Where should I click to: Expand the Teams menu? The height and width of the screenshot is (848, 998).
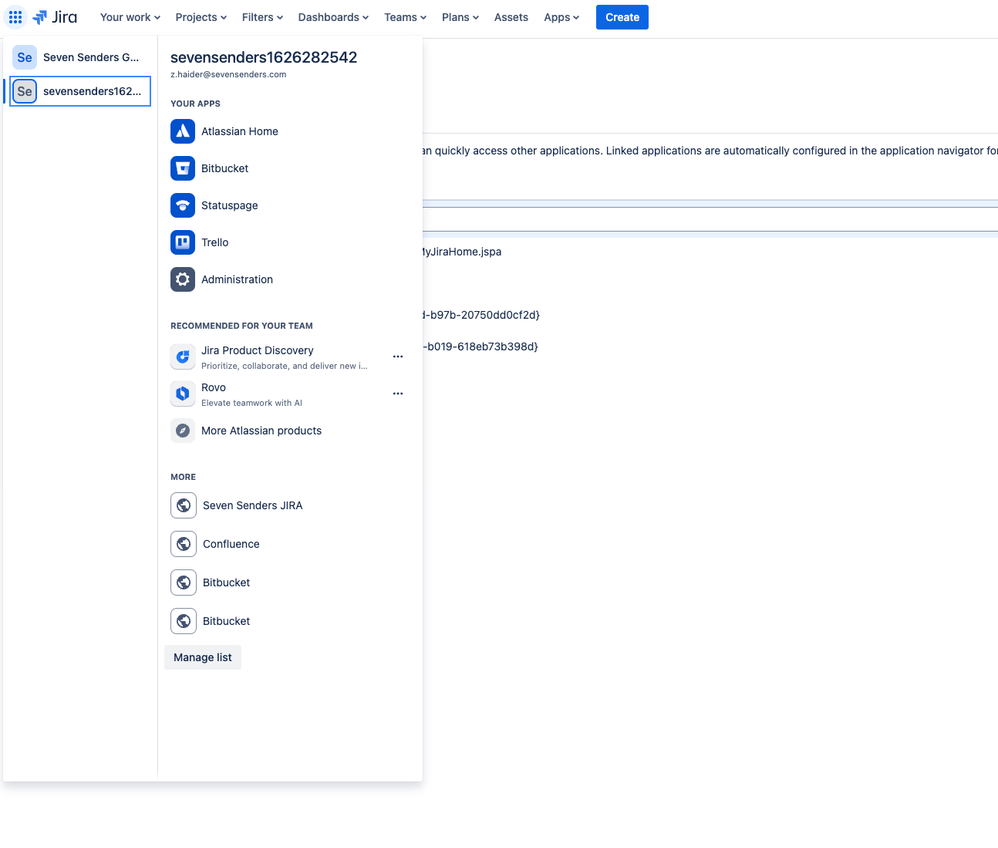click(405, 17)
